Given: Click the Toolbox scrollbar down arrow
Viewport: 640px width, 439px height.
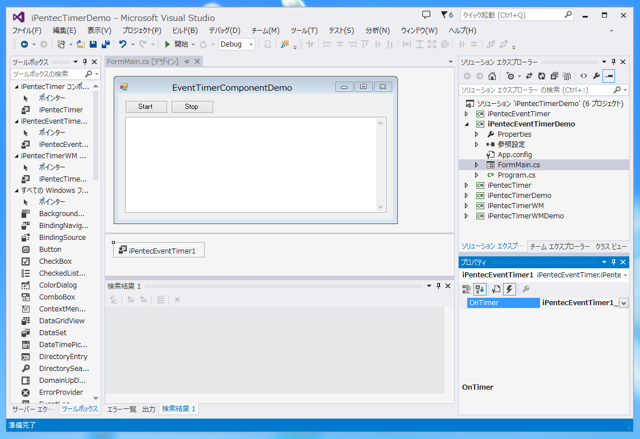Looking at the screenshot, I should click(96, 398).
